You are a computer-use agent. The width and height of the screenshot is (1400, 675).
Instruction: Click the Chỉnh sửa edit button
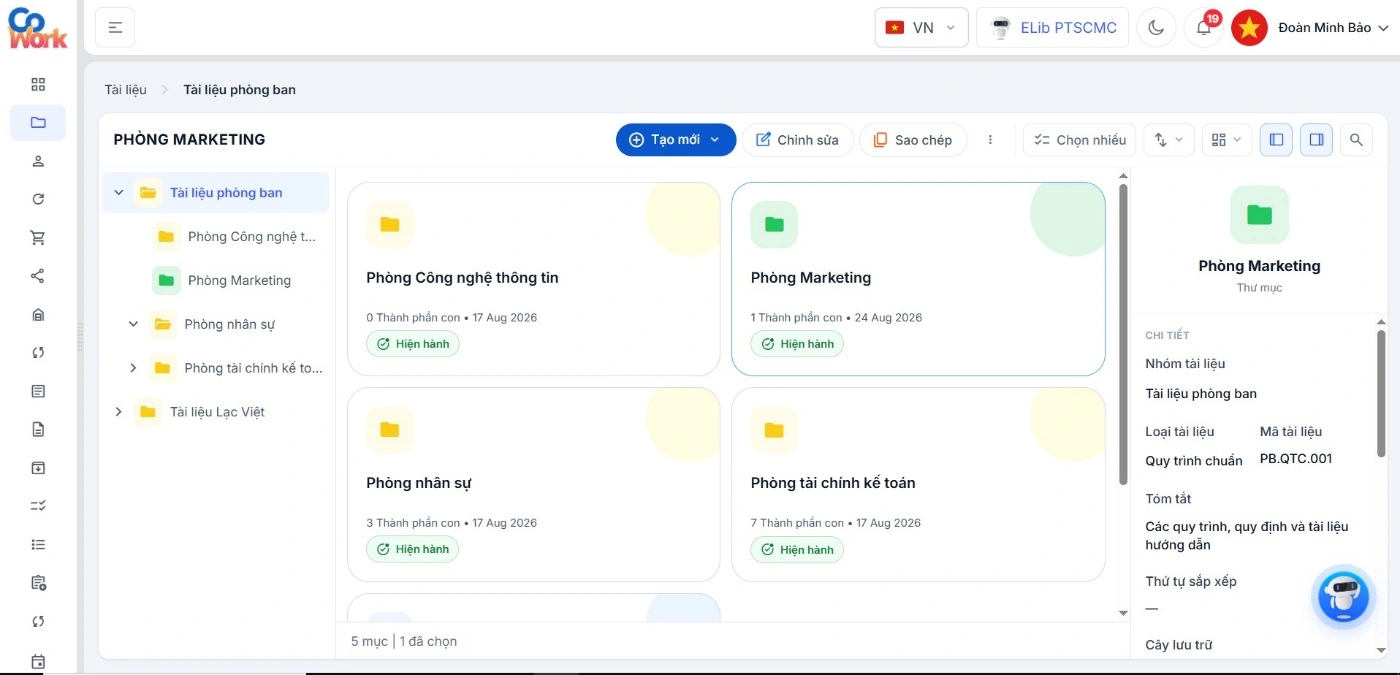tap(797, 140)
